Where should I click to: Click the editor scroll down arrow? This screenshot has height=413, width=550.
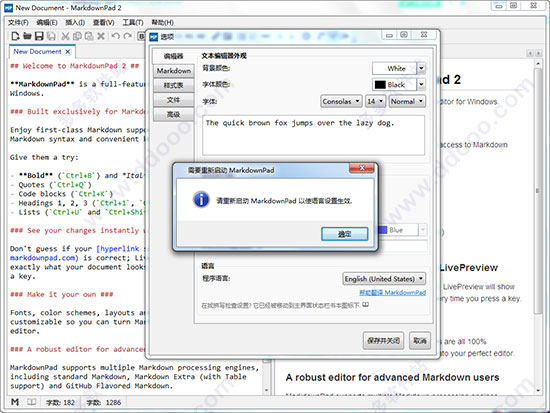266,390
